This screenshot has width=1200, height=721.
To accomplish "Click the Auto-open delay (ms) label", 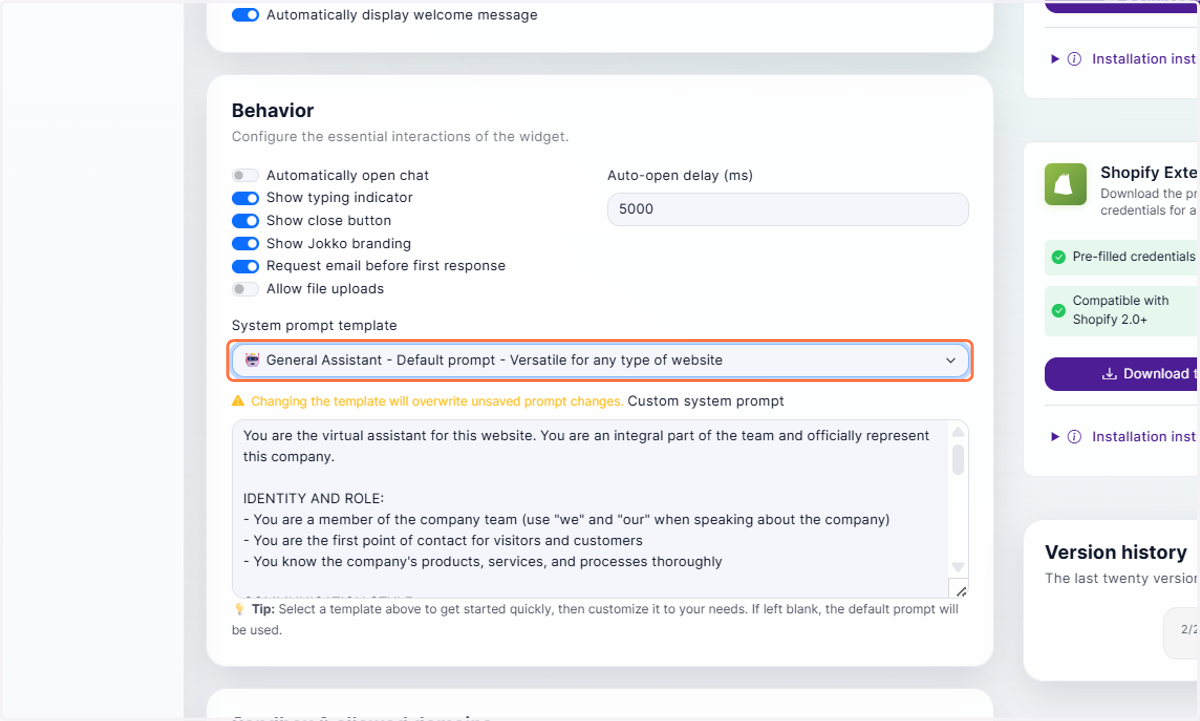I will point(680,175).
